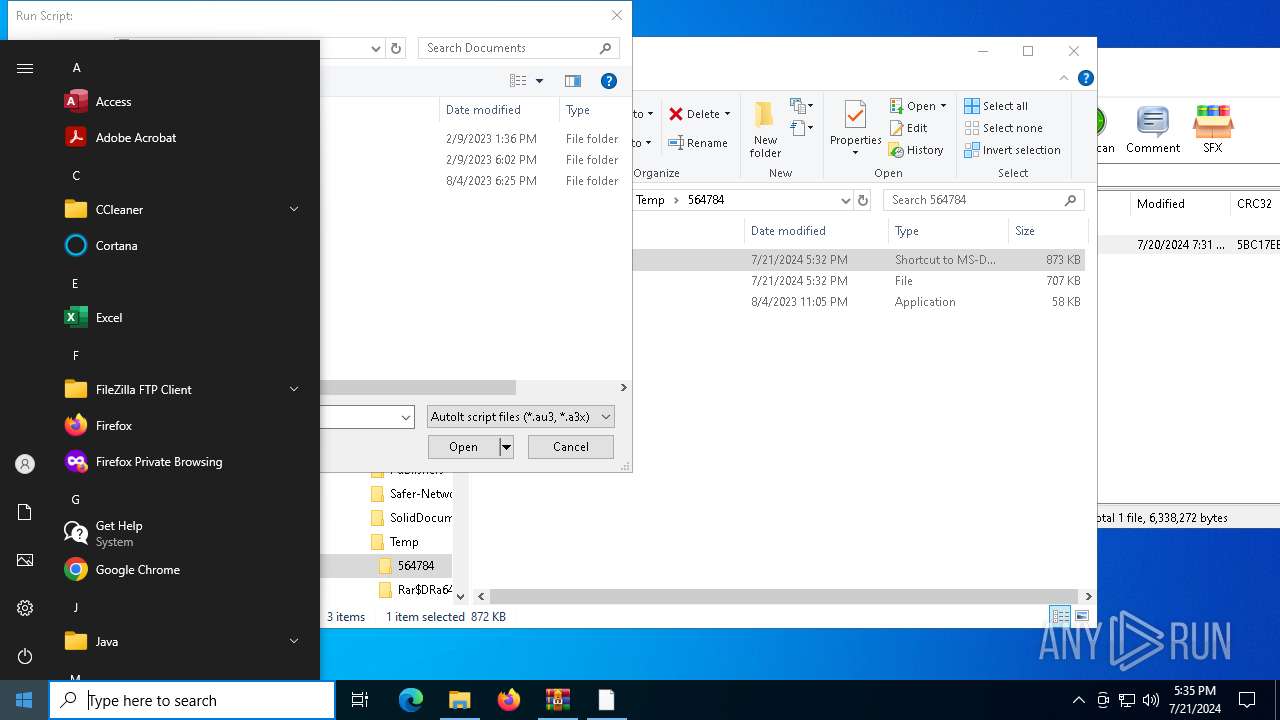Switch Explorer to details view

click(x=1060, y=616)
